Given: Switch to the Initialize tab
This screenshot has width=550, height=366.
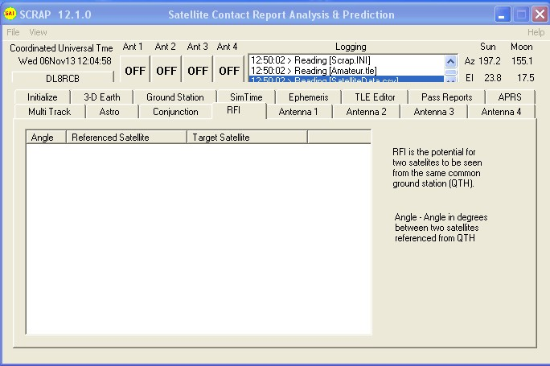Looking at the screenshot, I should [x=42, y=97].
